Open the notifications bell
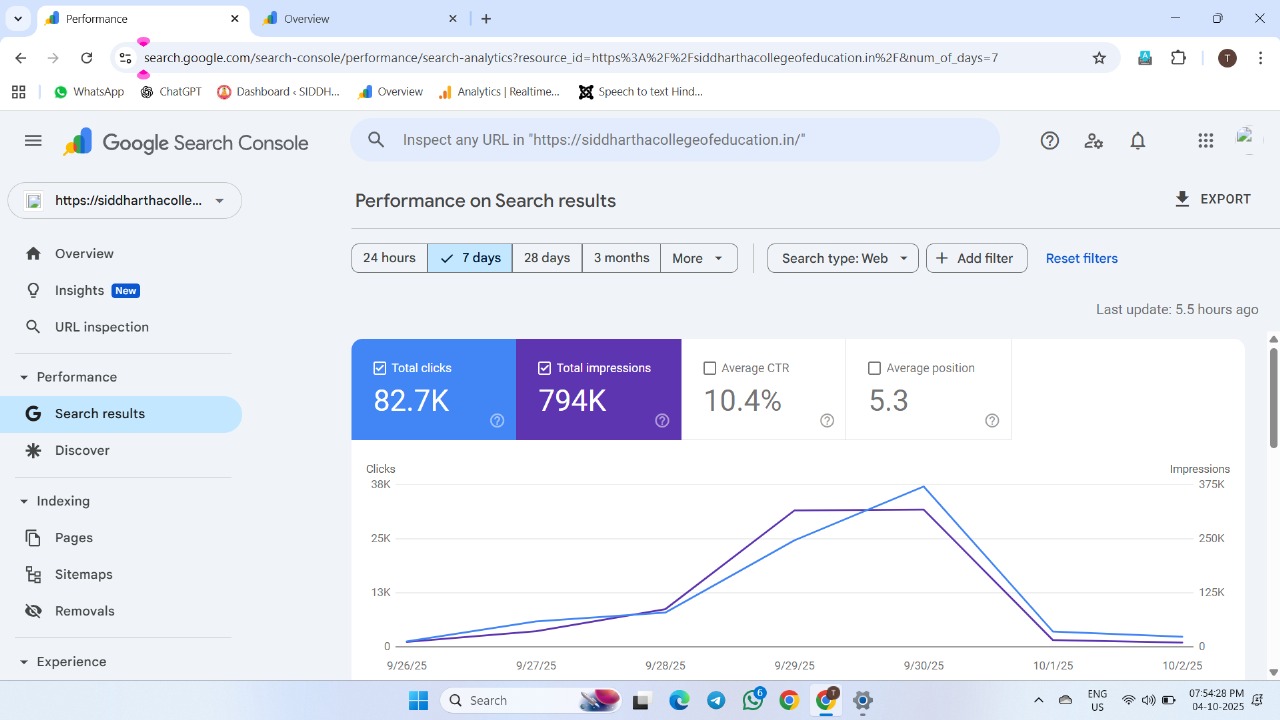Screen dimensions: 1280x720 point(1137,141)
